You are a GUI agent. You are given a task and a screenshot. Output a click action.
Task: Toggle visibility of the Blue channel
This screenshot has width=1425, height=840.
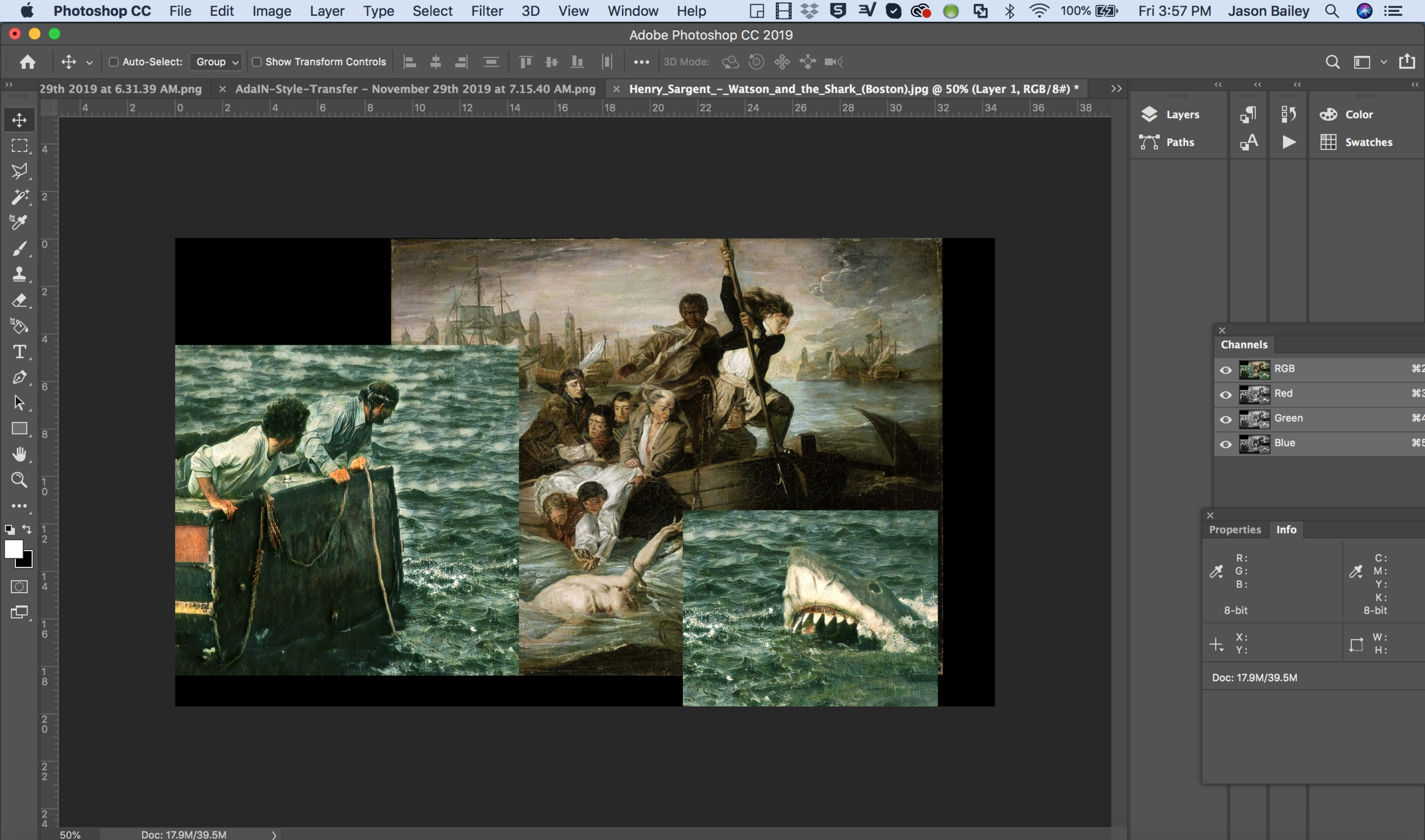1225,443
